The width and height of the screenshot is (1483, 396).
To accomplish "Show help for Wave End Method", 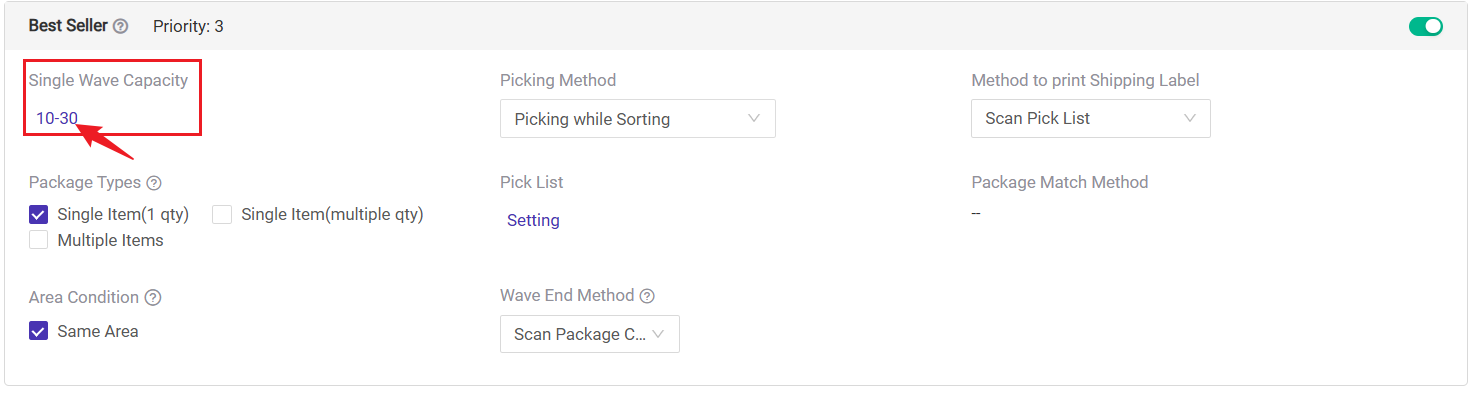I will point(647,296).
